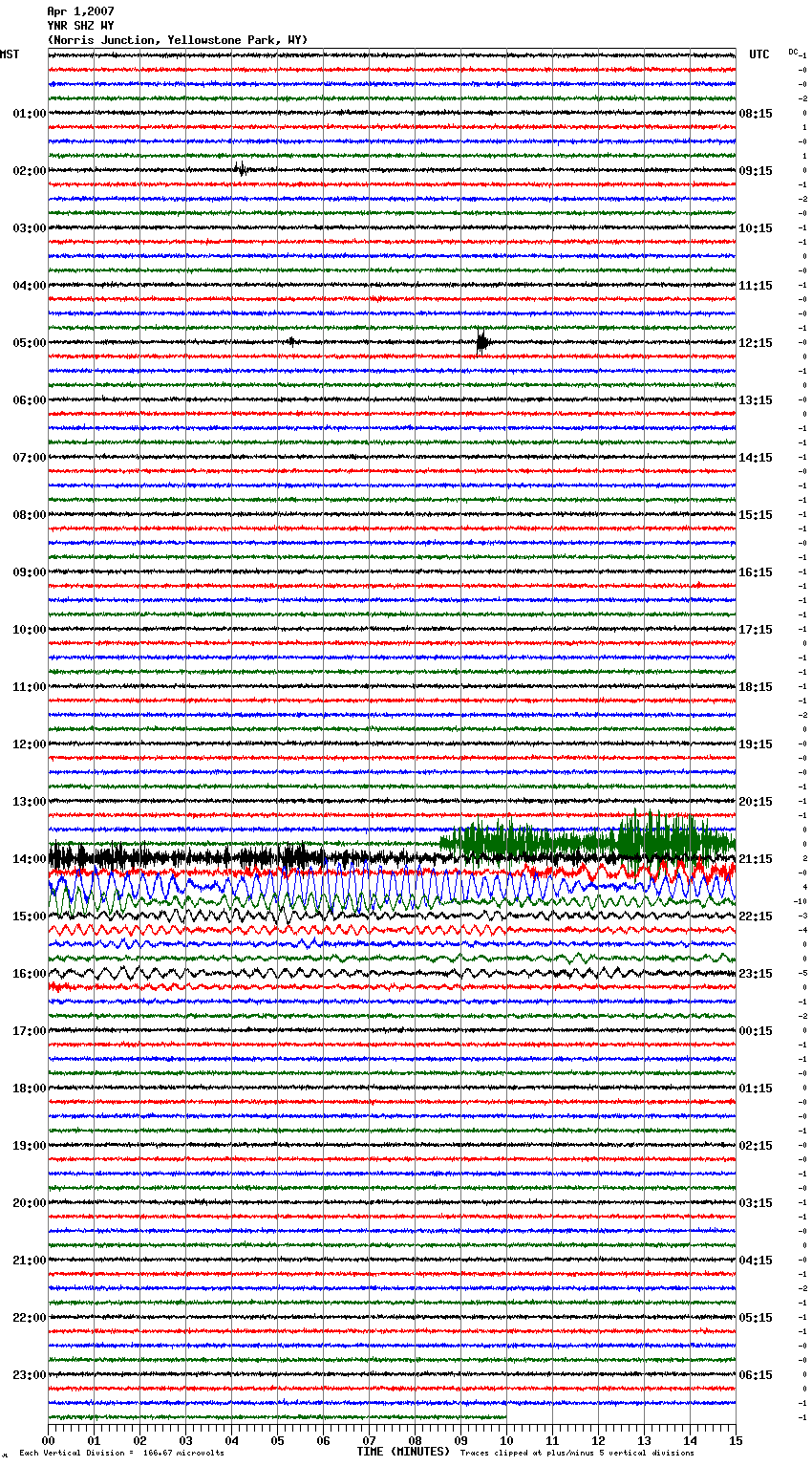
Task: Select the '02:00' MST time label
Action: [x=30, y=171]
